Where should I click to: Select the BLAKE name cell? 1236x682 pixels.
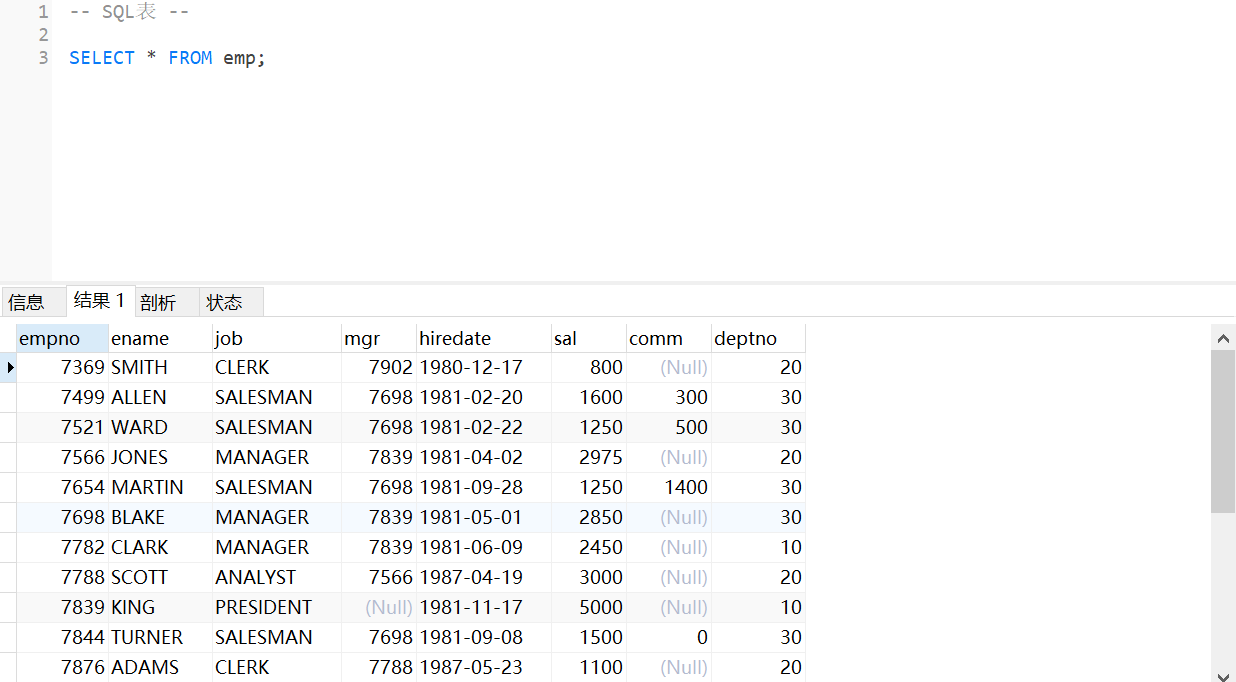click(x=160, y=517)
